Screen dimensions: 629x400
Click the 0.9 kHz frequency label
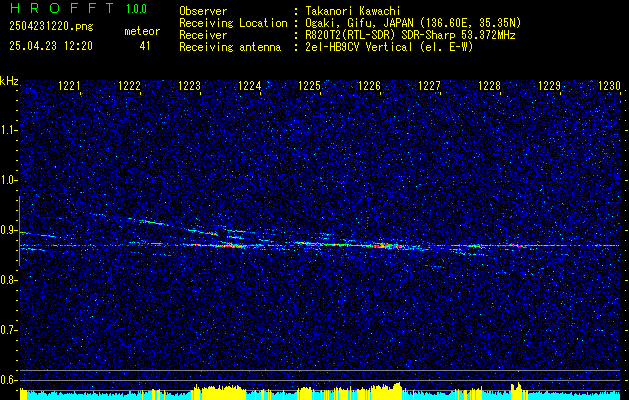point(7,230)
